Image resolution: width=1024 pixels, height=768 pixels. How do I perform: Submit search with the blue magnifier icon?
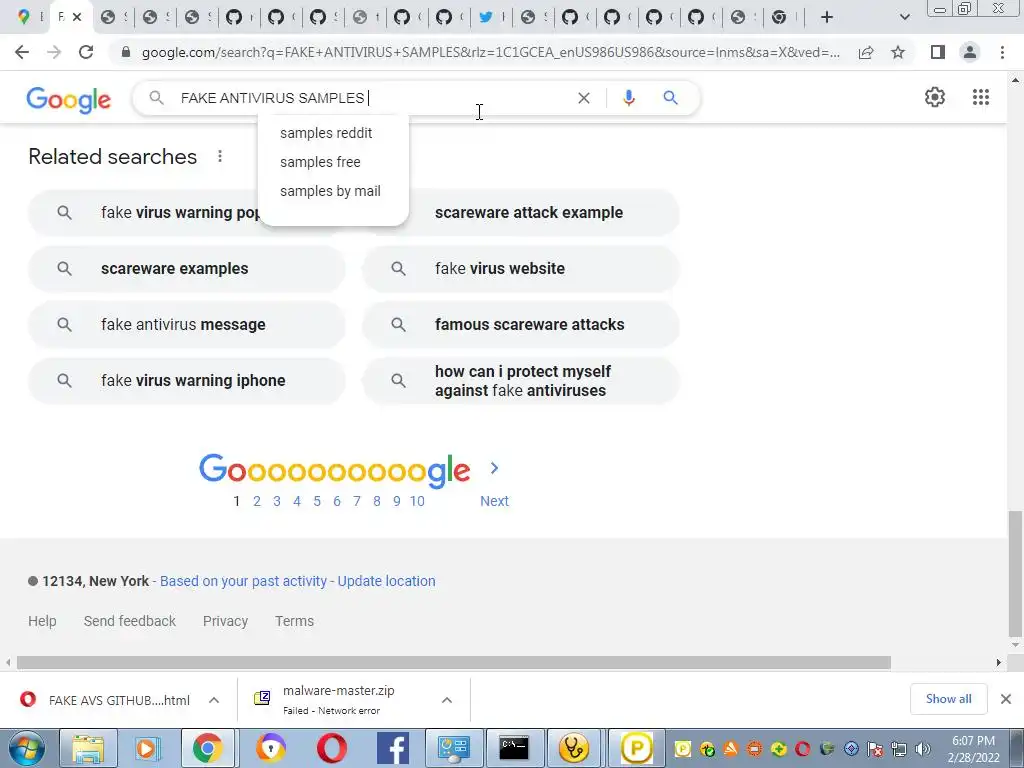[670, 98]
